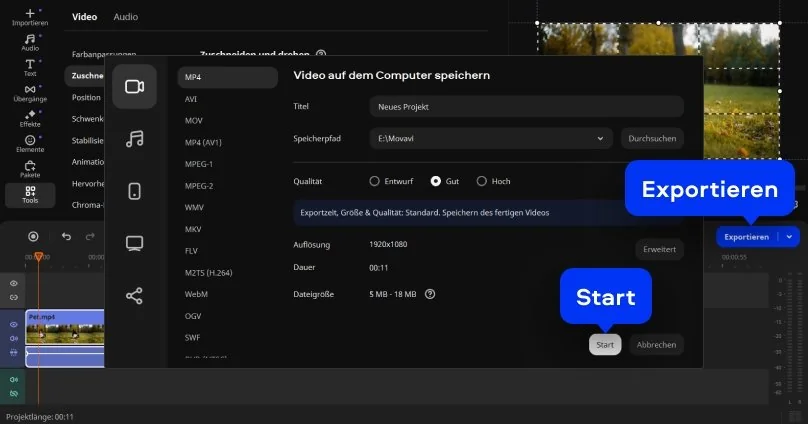Click the Durchsuchen button
This screenshot has width=808, height=424.
652,139
